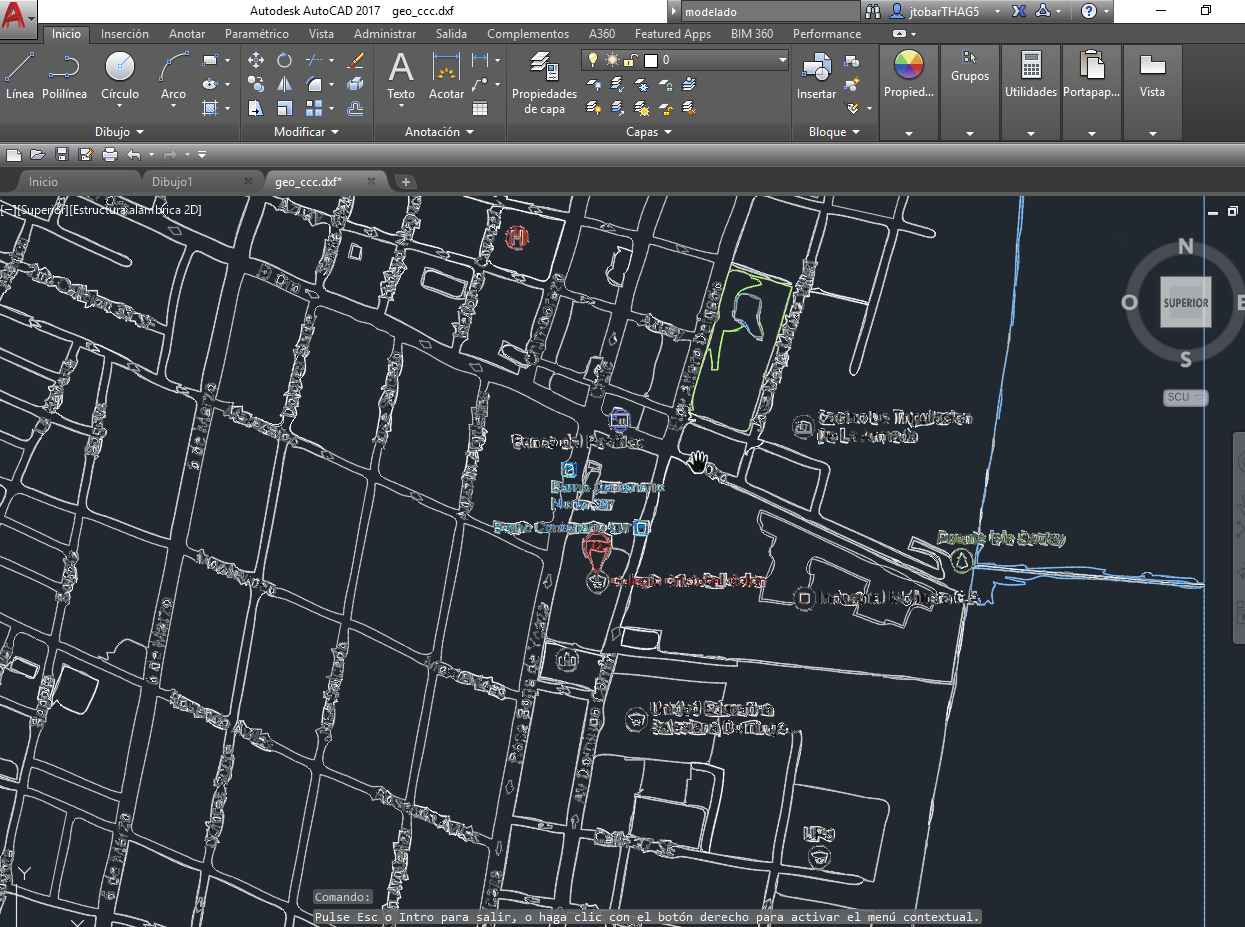Select the Rectangle tool in Dibujo panel
This screenshot has height=927, width=1245.
[x=210, y=60]
